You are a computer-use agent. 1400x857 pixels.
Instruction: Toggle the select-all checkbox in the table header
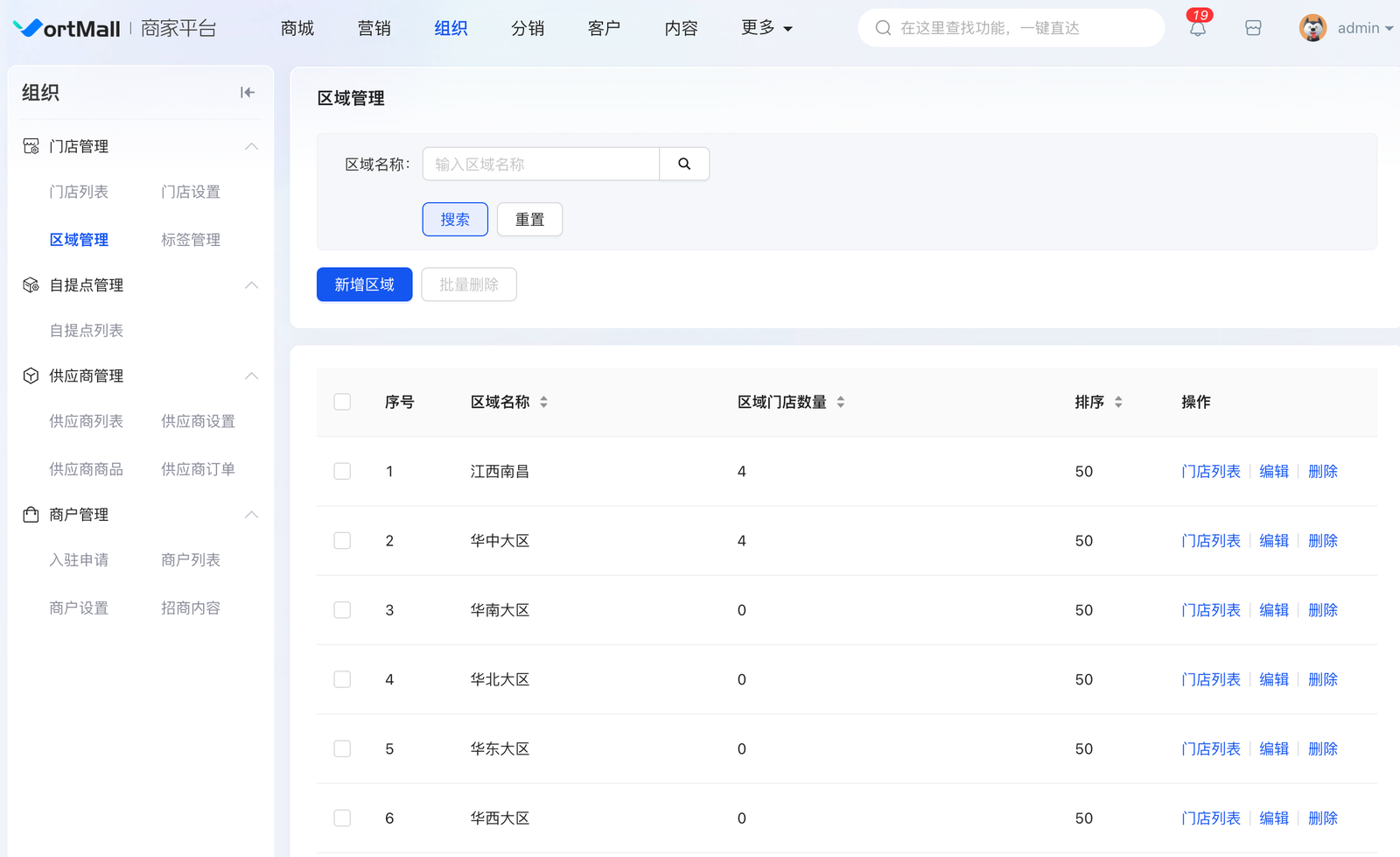point(342,403)
